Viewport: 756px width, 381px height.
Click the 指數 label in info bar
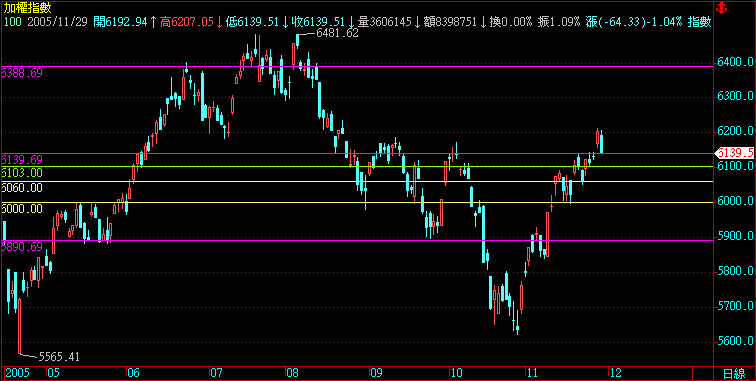click(x=700, y=22)
